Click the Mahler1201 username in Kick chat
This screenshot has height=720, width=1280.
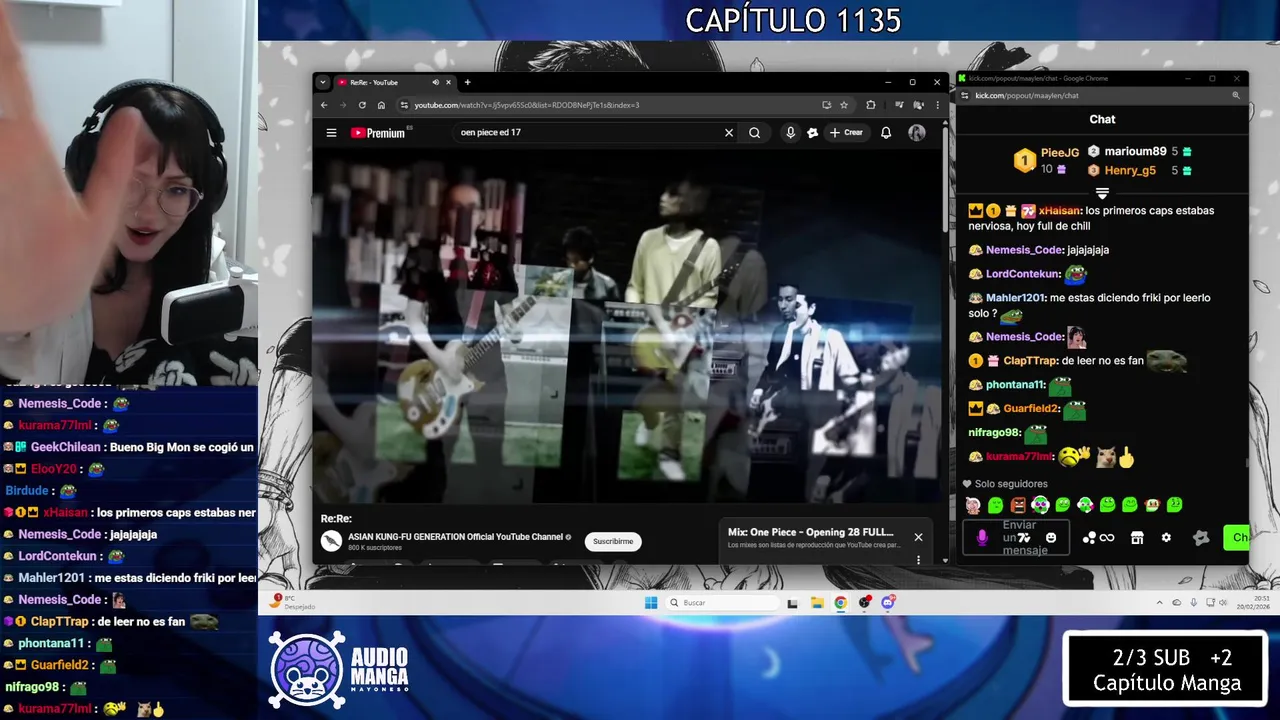1015,298
